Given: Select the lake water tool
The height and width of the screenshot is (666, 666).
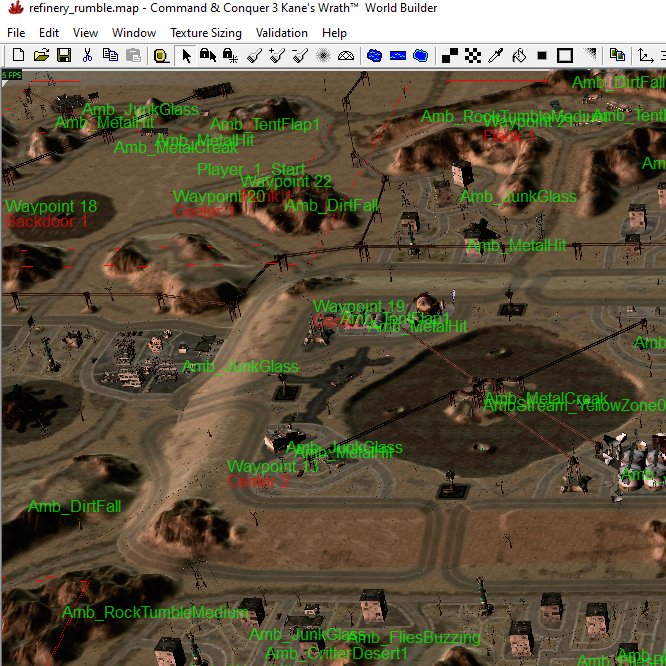Looking at the screenshot, I should point(374,56).
